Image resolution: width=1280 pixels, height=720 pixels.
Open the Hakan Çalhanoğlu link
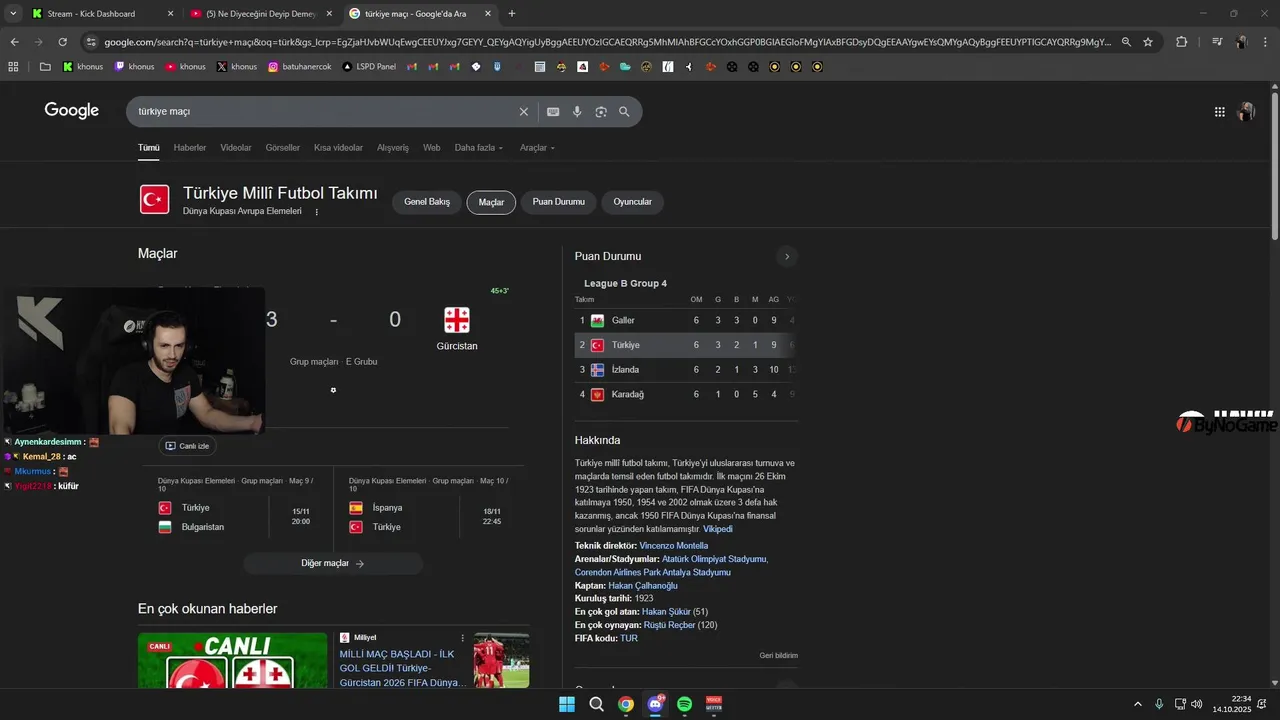point(643,585)
